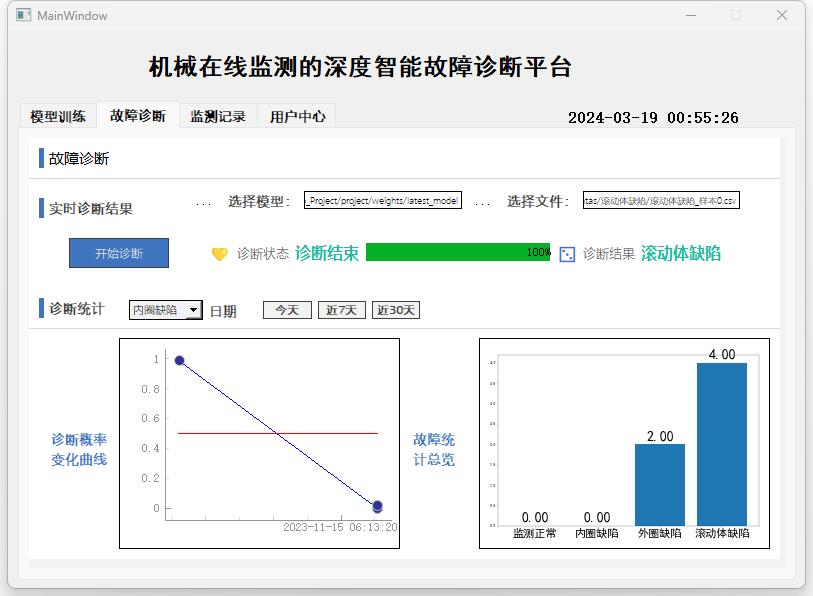The width and height of the screenshot is (813, 596).
Task: Click the yellow heart diagnosis status icon
Action: point(220,254)
